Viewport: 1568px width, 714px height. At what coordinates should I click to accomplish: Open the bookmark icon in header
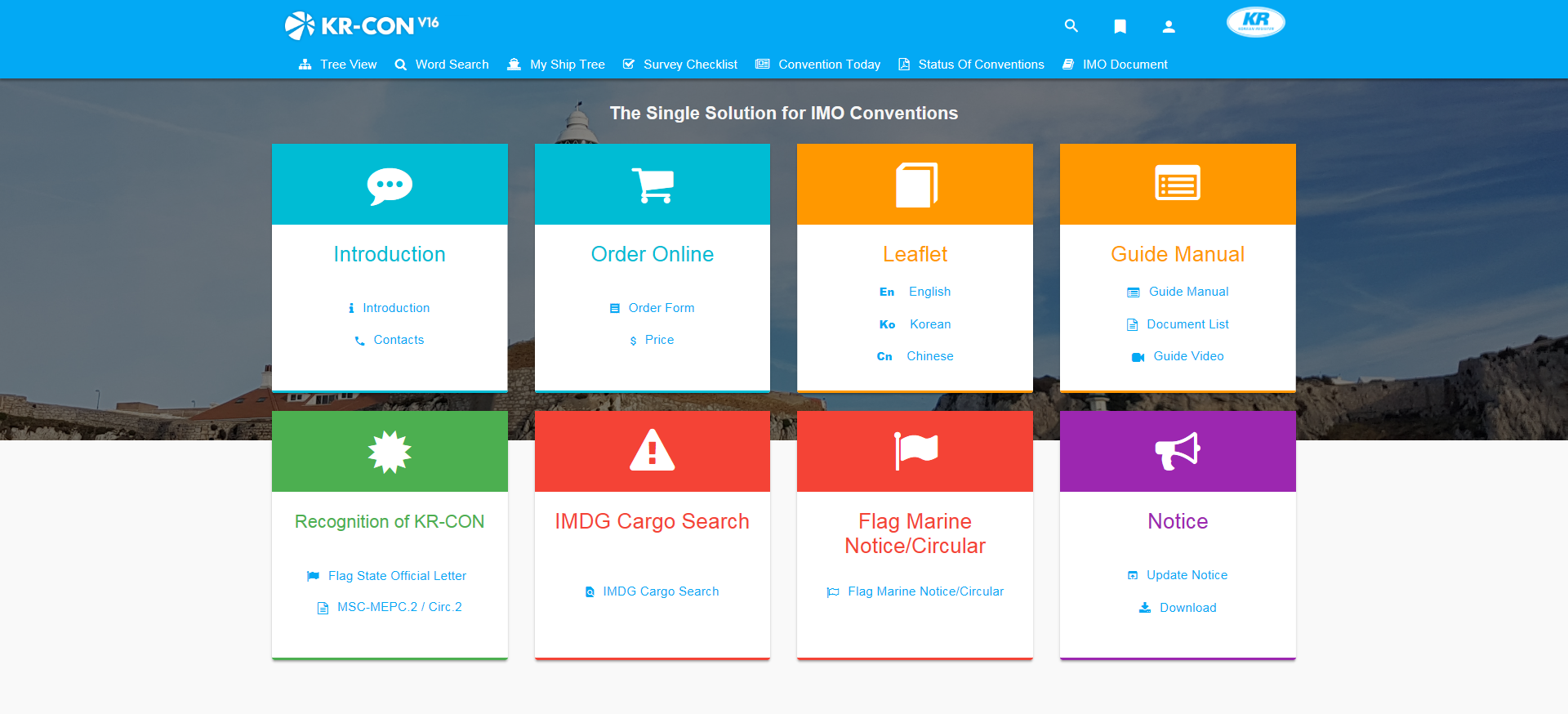(x=1120, y=26)
